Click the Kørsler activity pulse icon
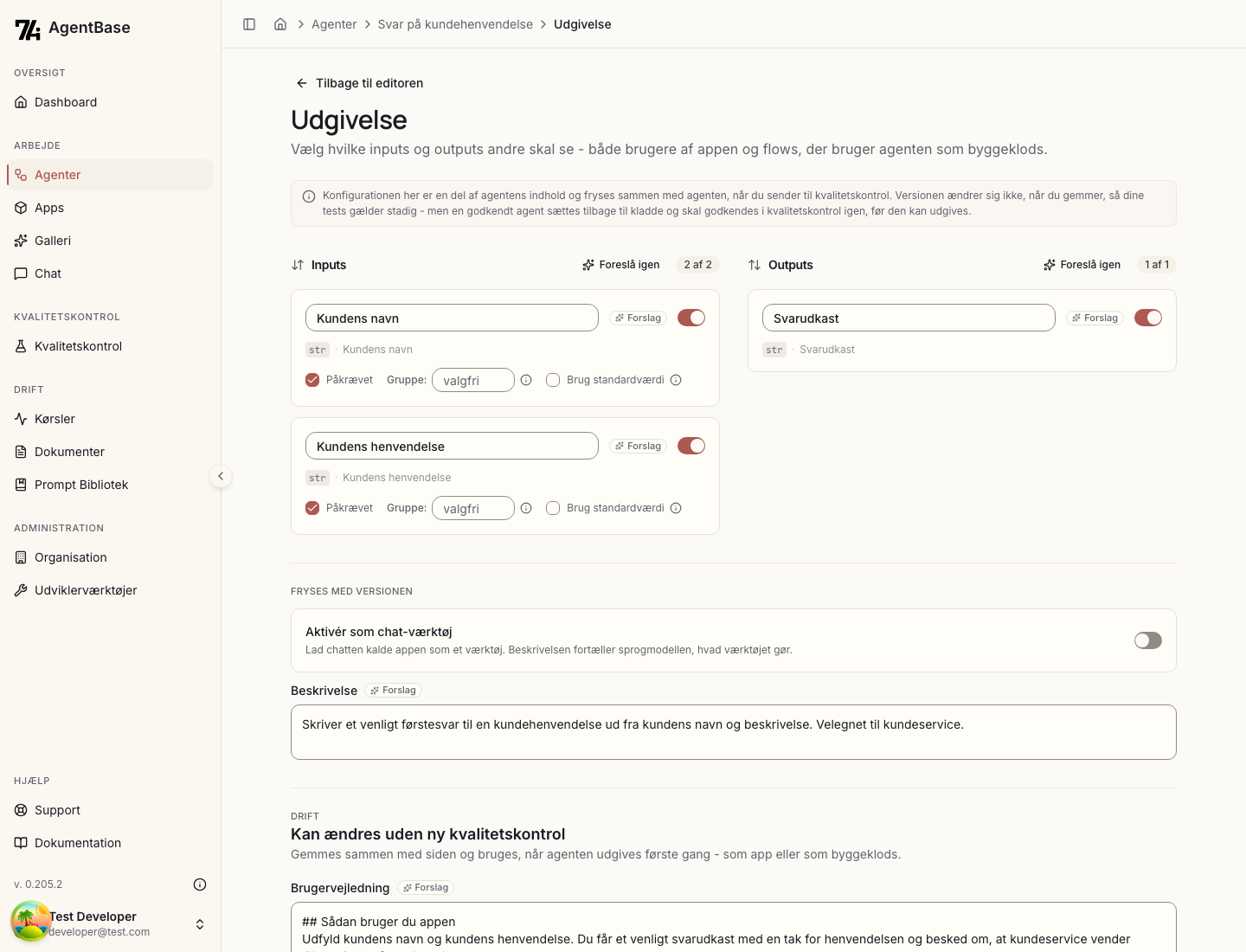 coord(21,419)
